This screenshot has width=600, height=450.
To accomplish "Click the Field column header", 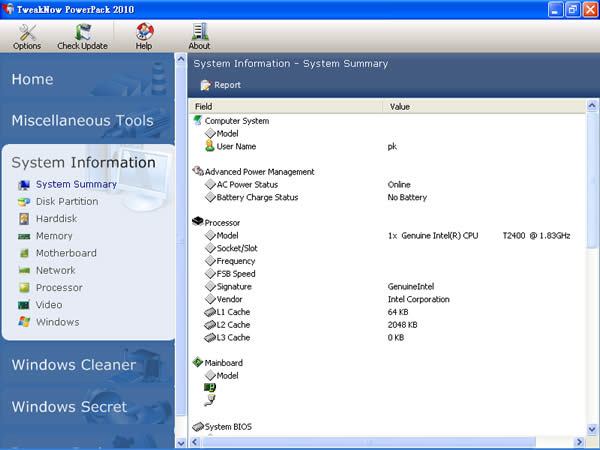I will tap(286, 106).
